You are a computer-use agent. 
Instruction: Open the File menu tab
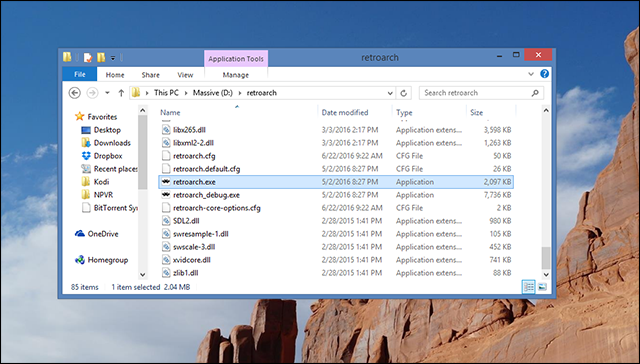(x=80, y=74)
